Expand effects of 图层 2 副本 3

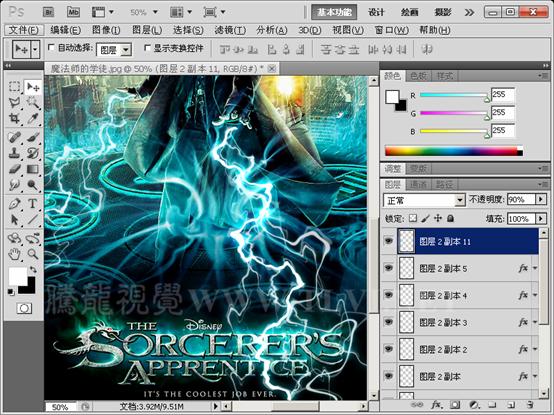pyautogui.click(x=535, y=322)
